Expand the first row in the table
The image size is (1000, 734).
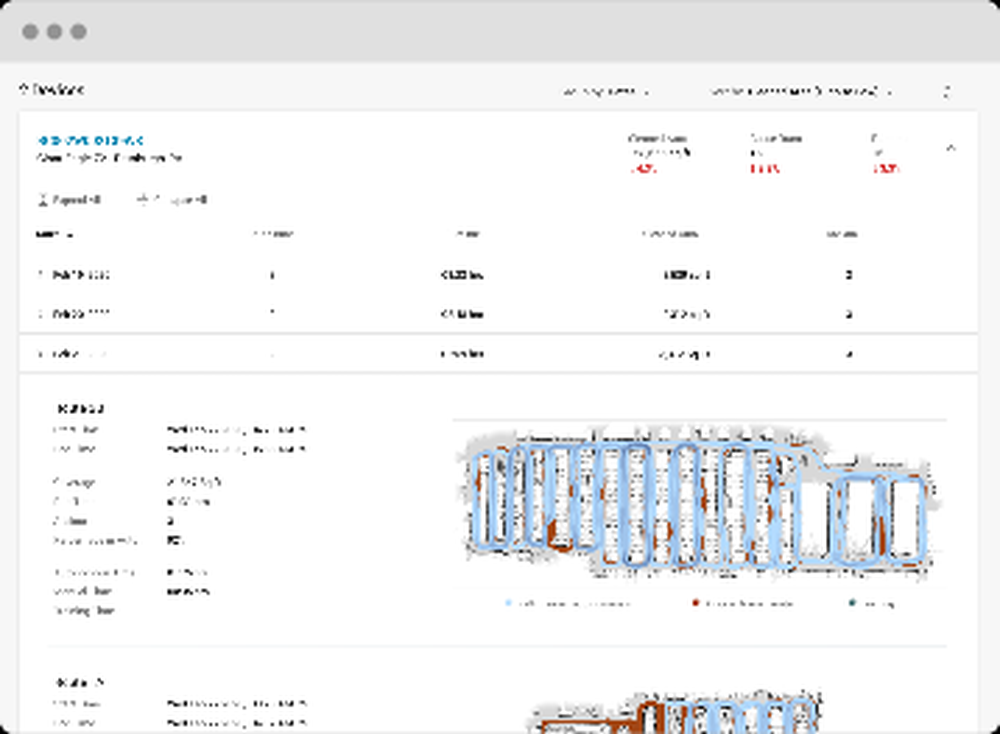[x=498, y=275]
